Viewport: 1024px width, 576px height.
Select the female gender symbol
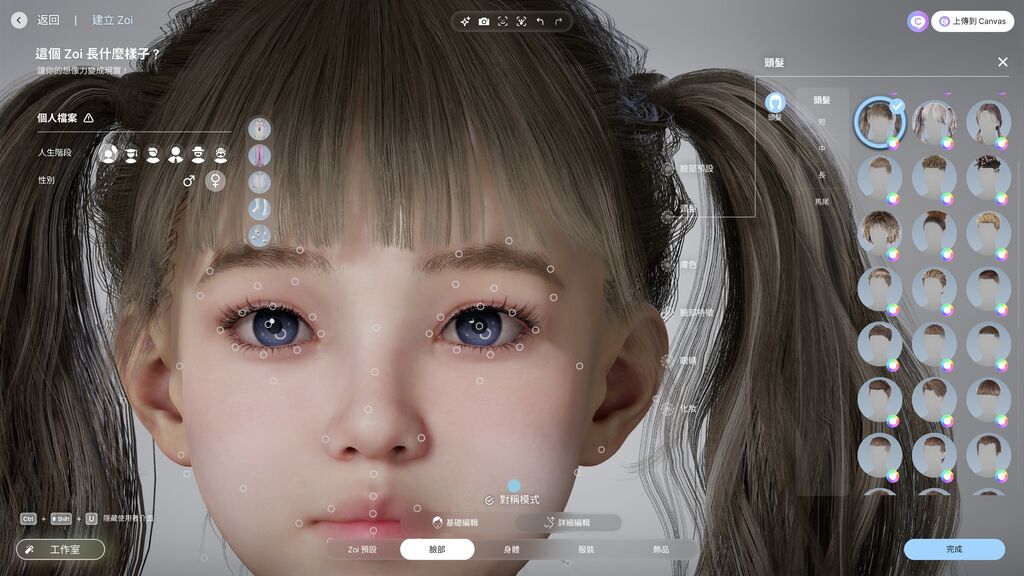[x=214, y=181]
